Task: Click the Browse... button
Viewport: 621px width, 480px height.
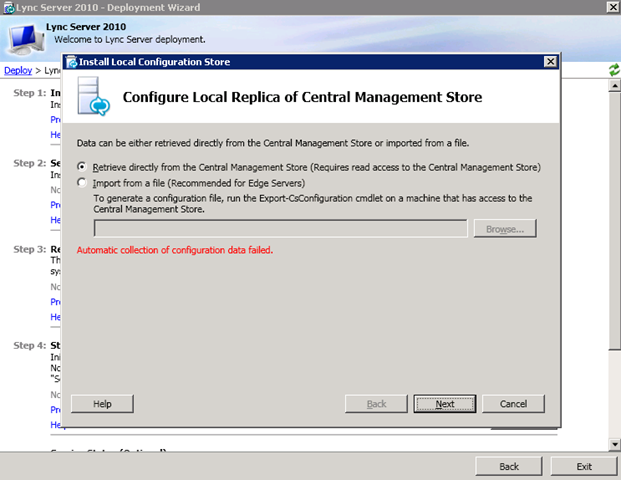Action: (x=505, y=229)
